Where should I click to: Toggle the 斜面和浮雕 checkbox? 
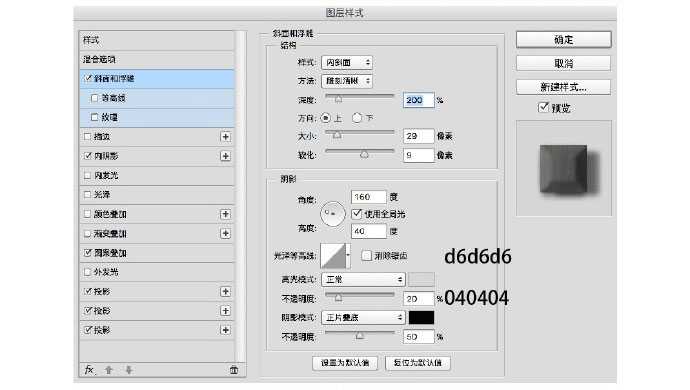click(88, 78)
